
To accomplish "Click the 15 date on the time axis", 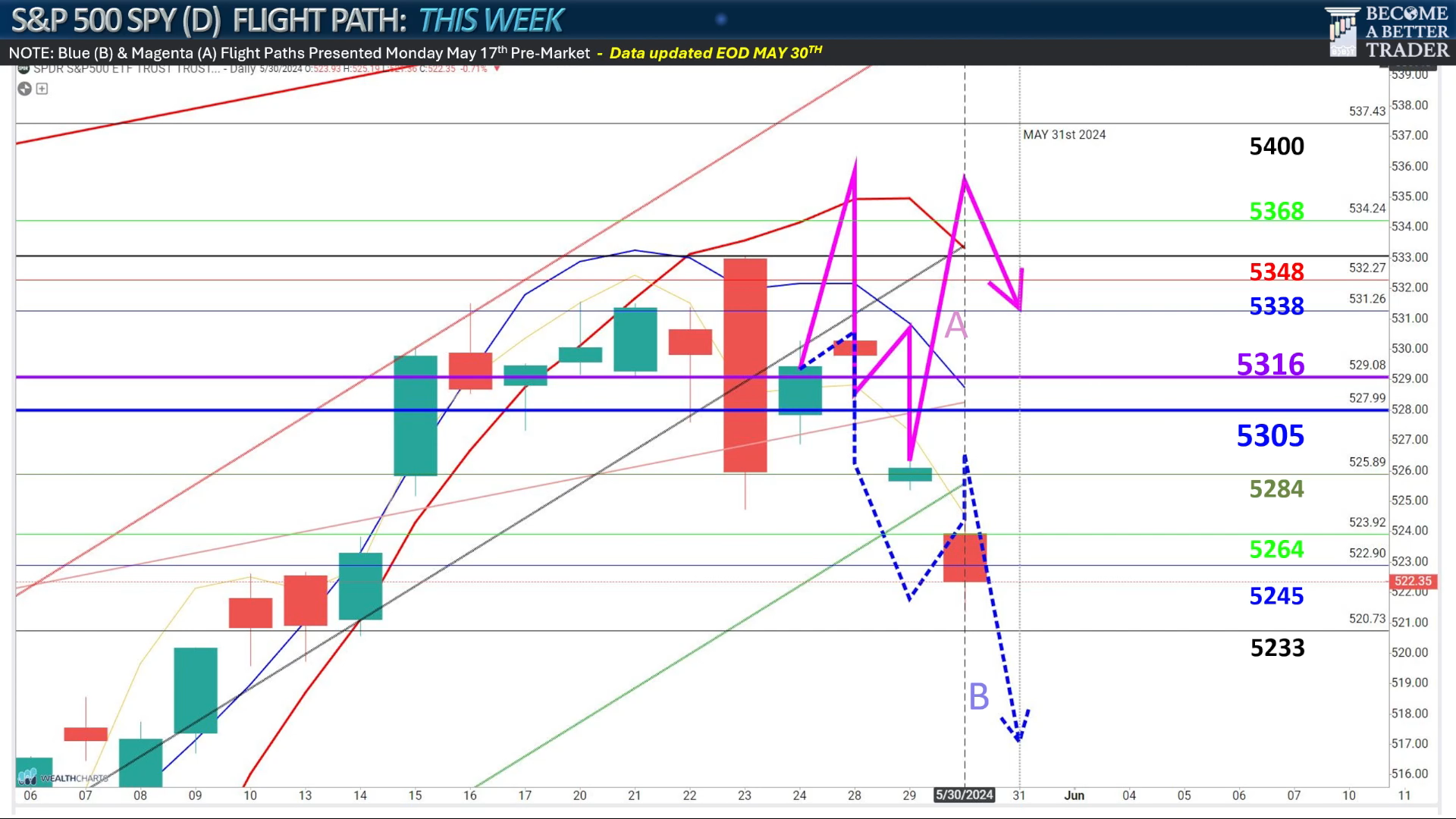I will (415, 795).
